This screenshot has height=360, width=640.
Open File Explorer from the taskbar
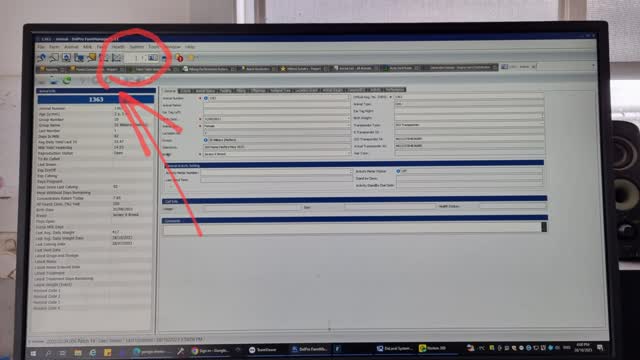tap(78, 353)
